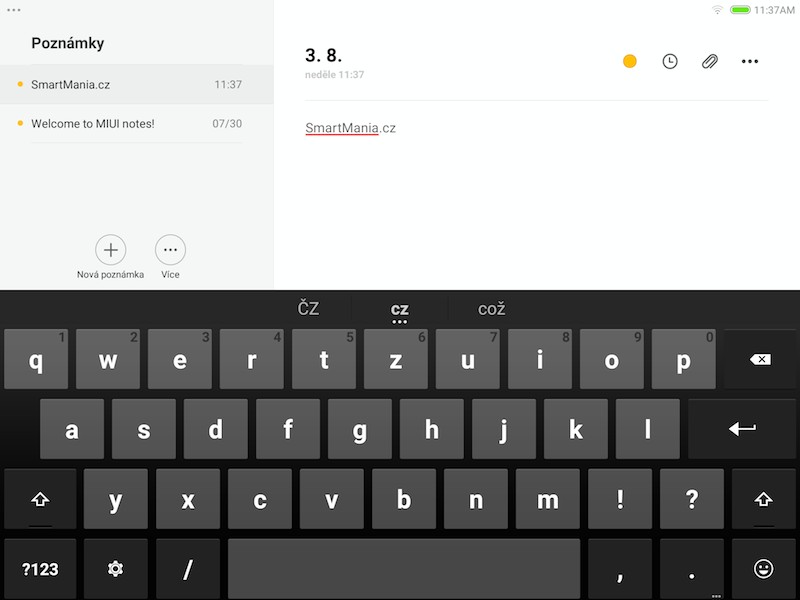Open the emoji smiley keyboard

click(763, 568)
